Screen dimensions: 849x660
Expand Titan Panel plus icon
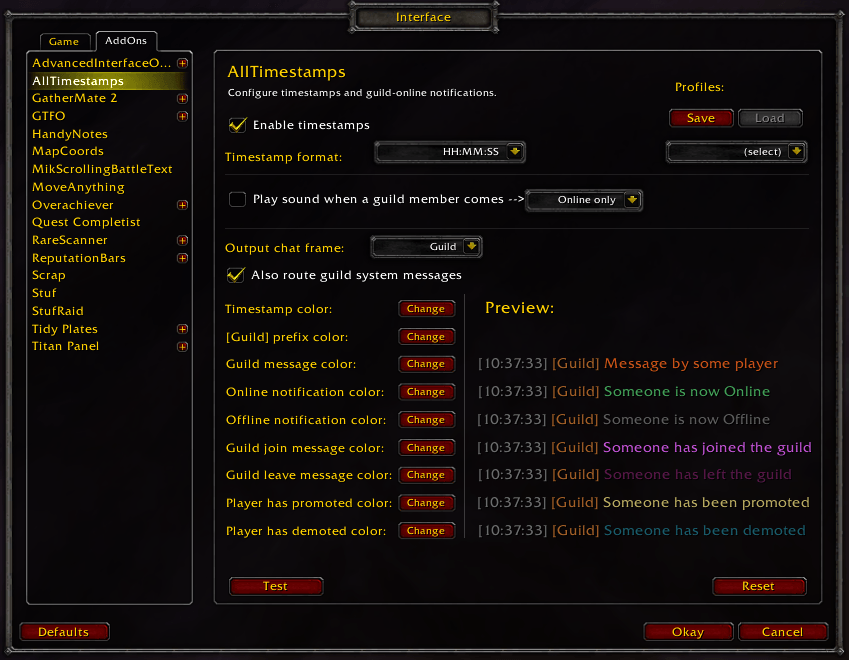click(182, 347)
